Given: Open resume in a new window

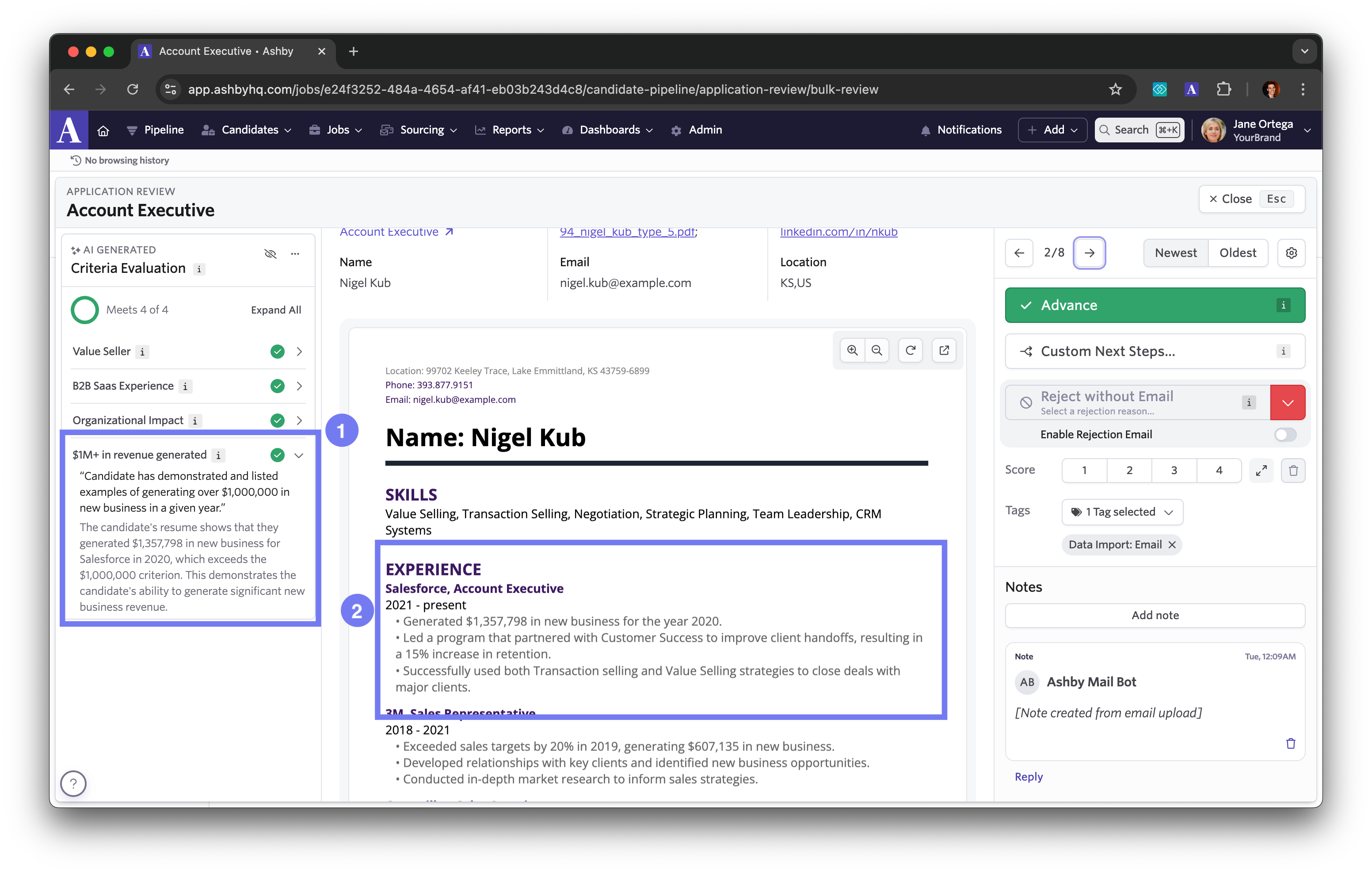Looking at the screenshot, I should coord(944,350).
